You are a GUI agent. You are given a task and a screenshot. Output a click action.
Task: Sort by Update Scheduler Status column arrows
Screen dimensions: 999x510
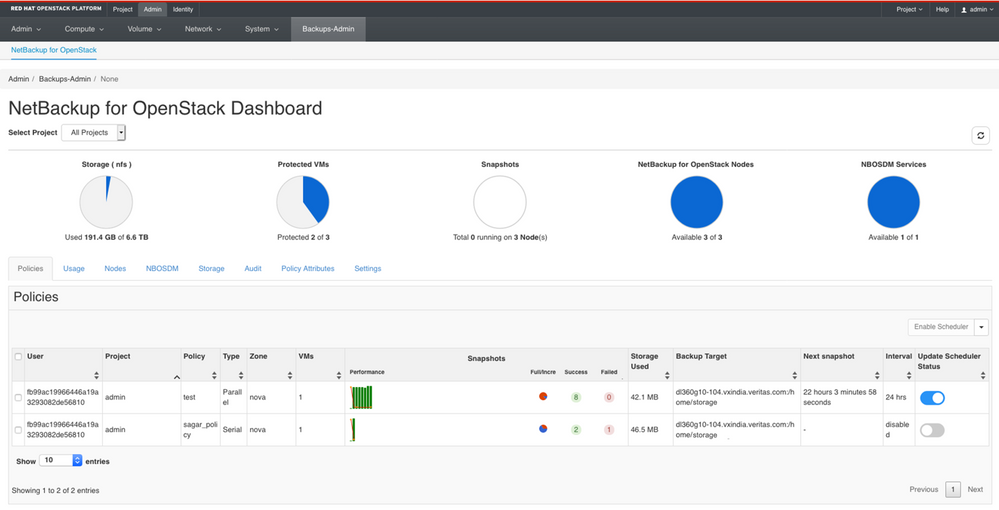(x=983, y=375)
